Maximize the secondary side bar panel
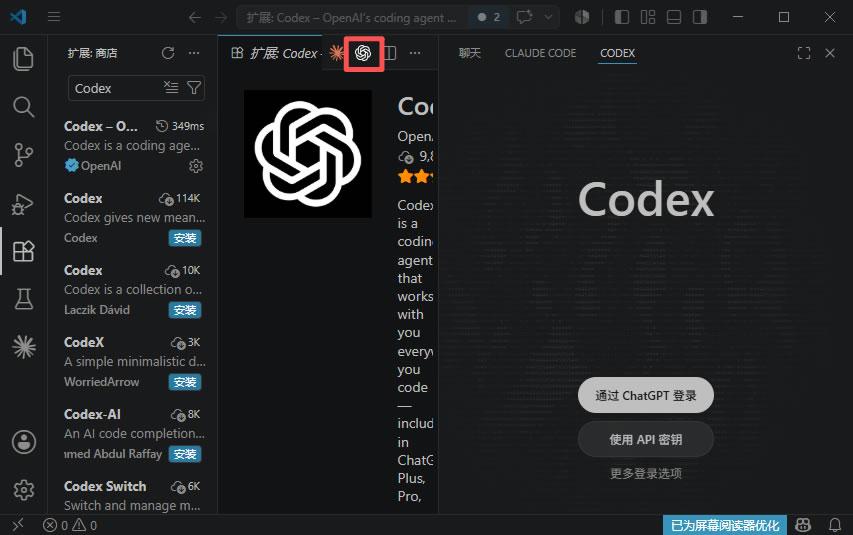 (804, 53)
